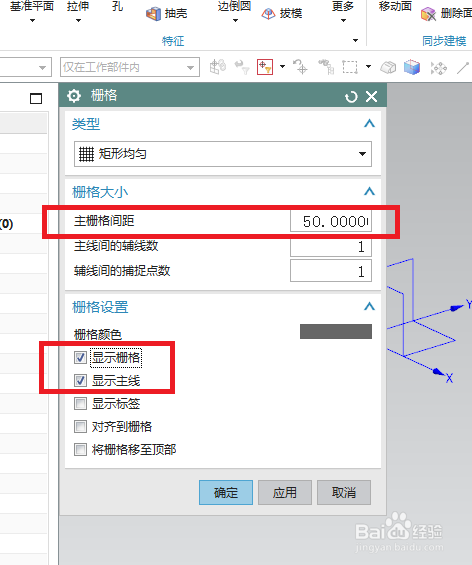Screen dimensions: 472x565
Task: Enable the 对齐到栅格 checkbox
Action: point(80,427)
